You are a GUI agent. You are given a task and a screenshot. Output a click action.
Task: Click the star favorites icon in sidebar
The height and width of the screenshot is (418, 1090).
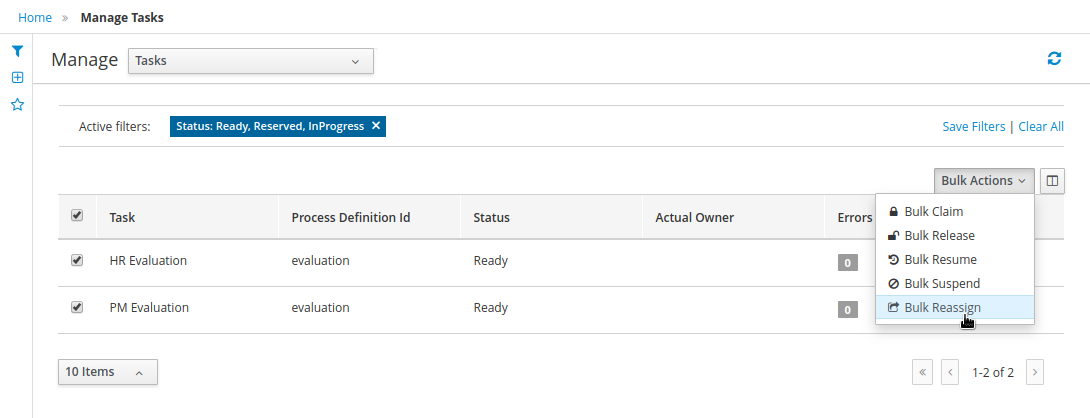pyautogui.click(x=17, y=104)
